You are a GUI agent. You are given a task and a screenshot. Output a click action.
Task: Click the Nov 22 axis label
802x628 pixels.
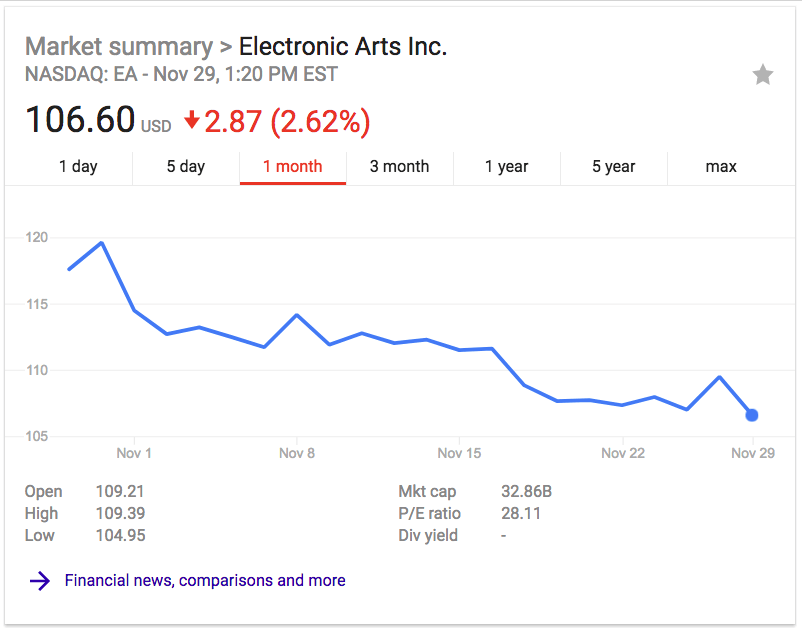(x=622, y=453)
